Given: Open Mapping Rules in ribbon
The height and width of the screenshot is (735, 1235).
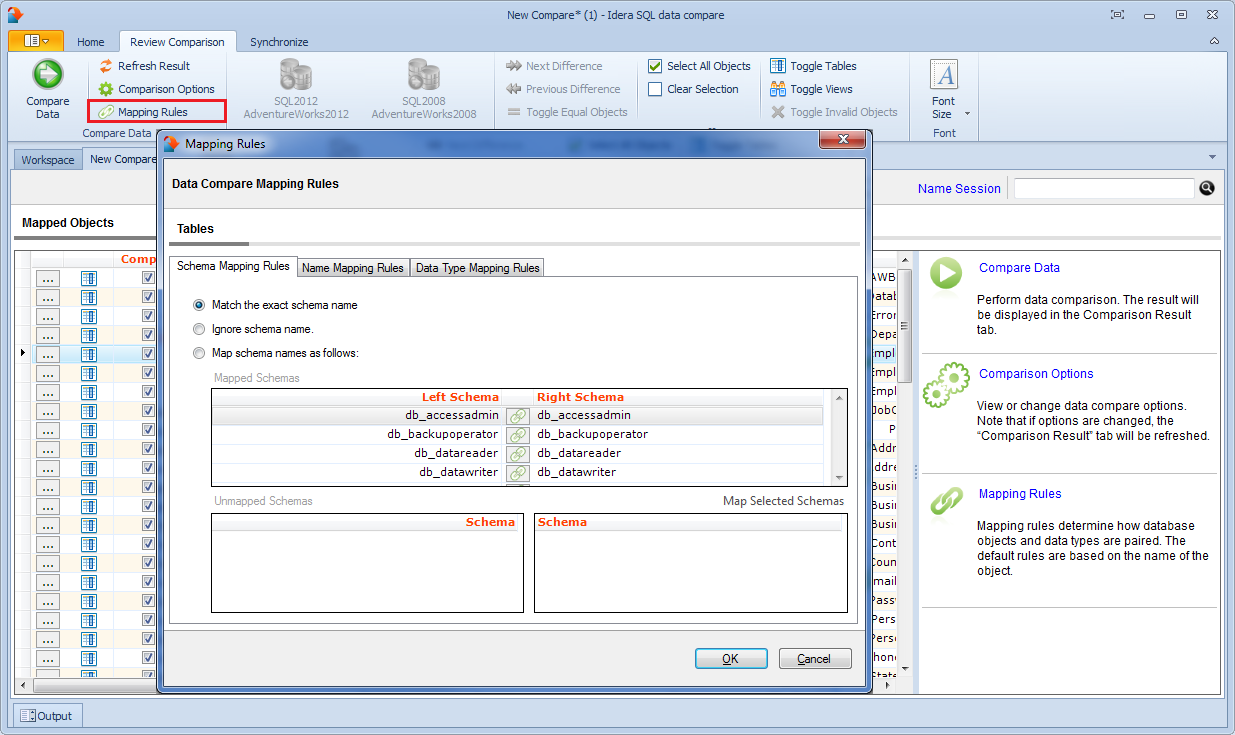Looking at the screenshot, I should point(156,112).
